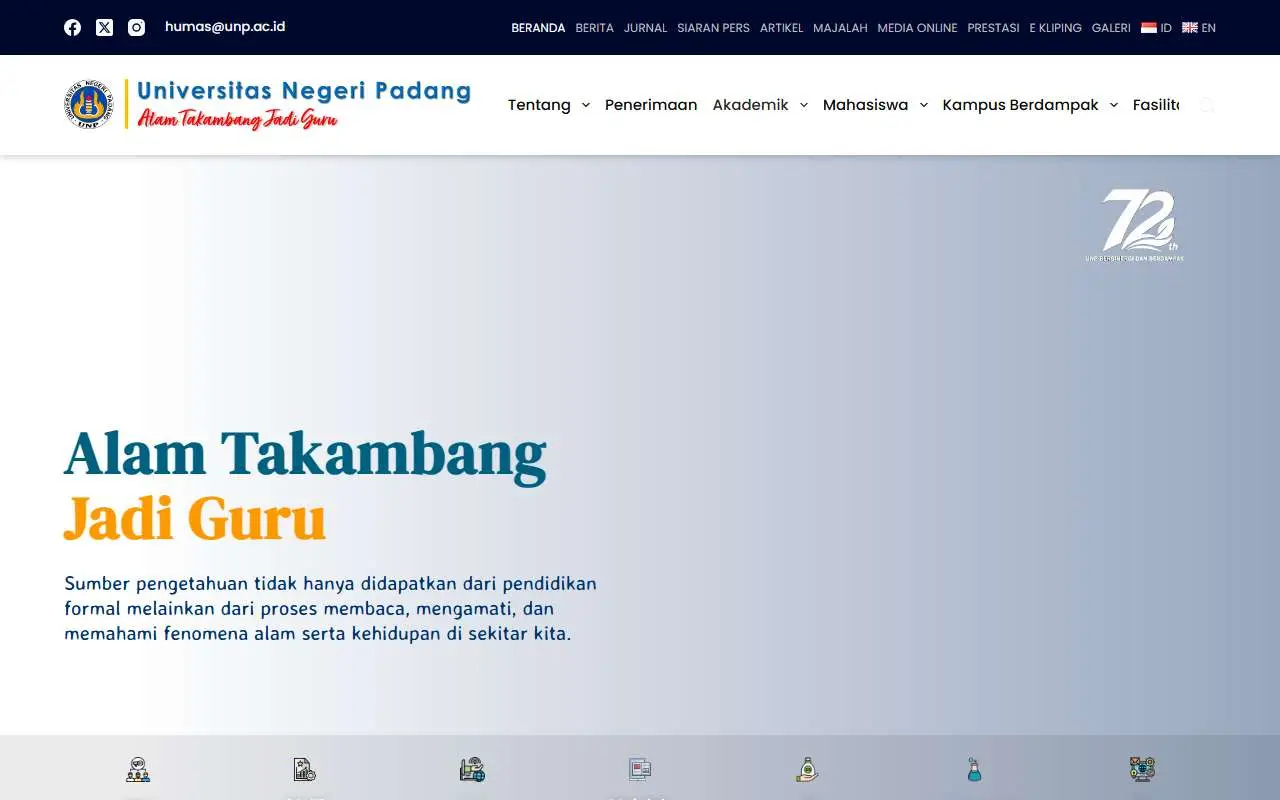Open E KLIPING link

pyautogui.click(x=1055, y=28)
